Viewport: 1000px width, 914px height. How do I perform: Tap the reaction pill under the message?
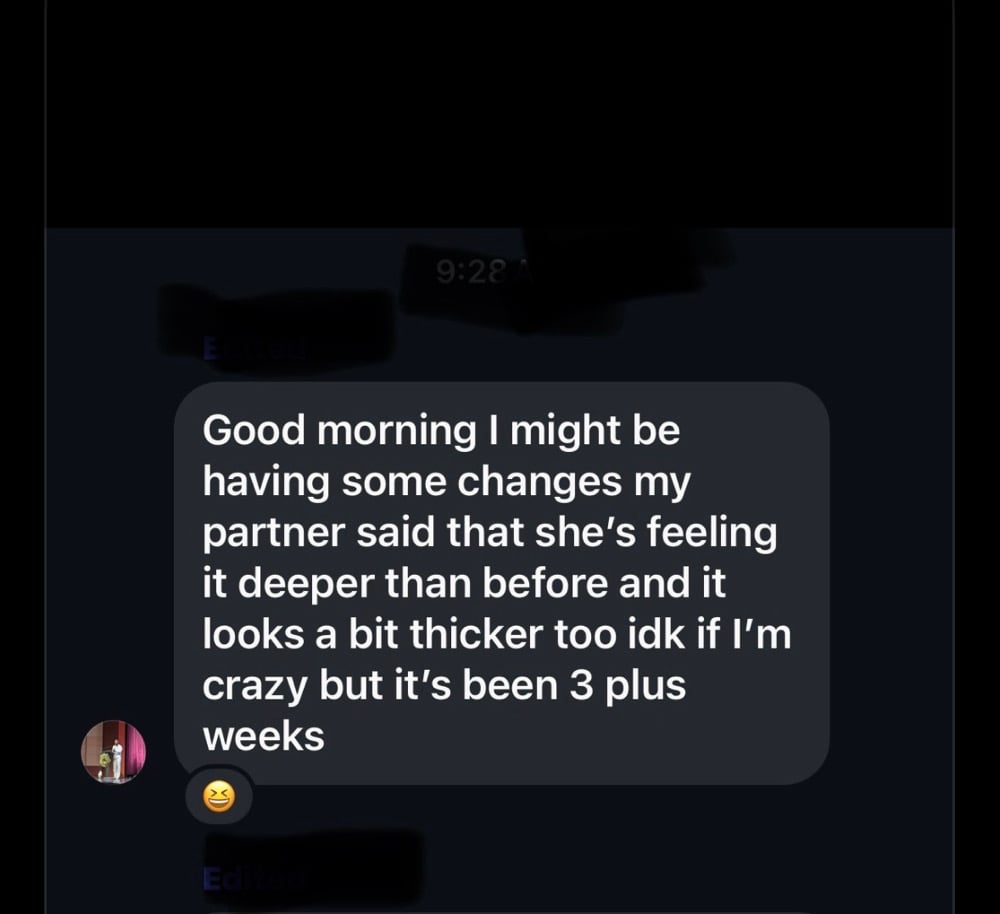tap(219, 797)
